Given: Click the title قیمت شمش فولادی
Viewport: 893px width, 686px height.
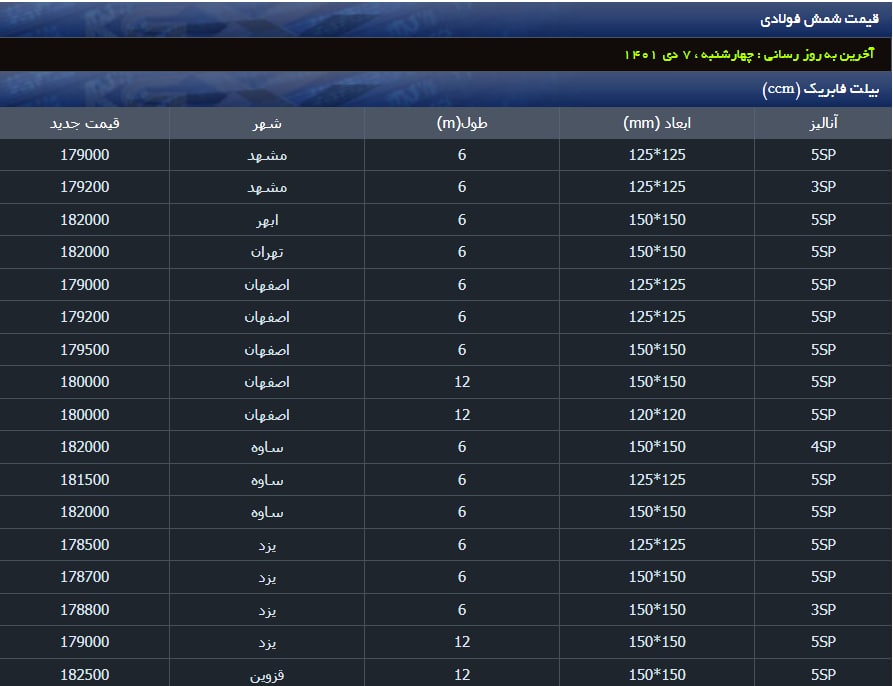Looking at the screenshot, I should [819, 19].
